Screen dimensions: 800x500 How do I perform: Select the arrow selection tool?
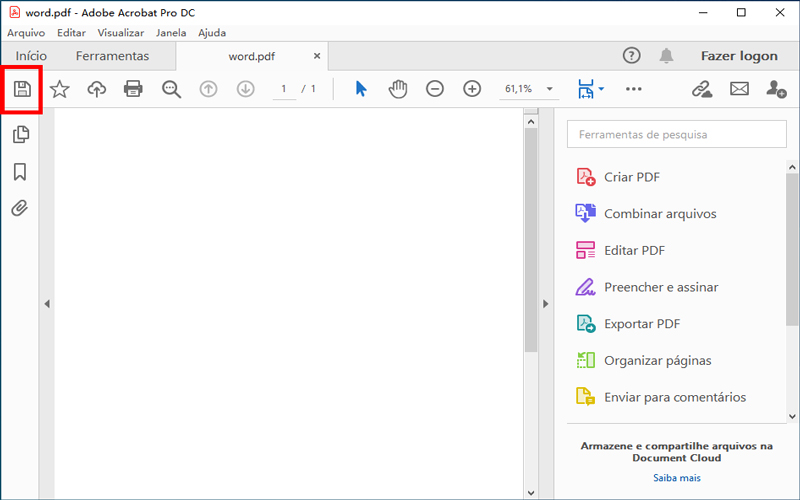(x=361, y=89)
